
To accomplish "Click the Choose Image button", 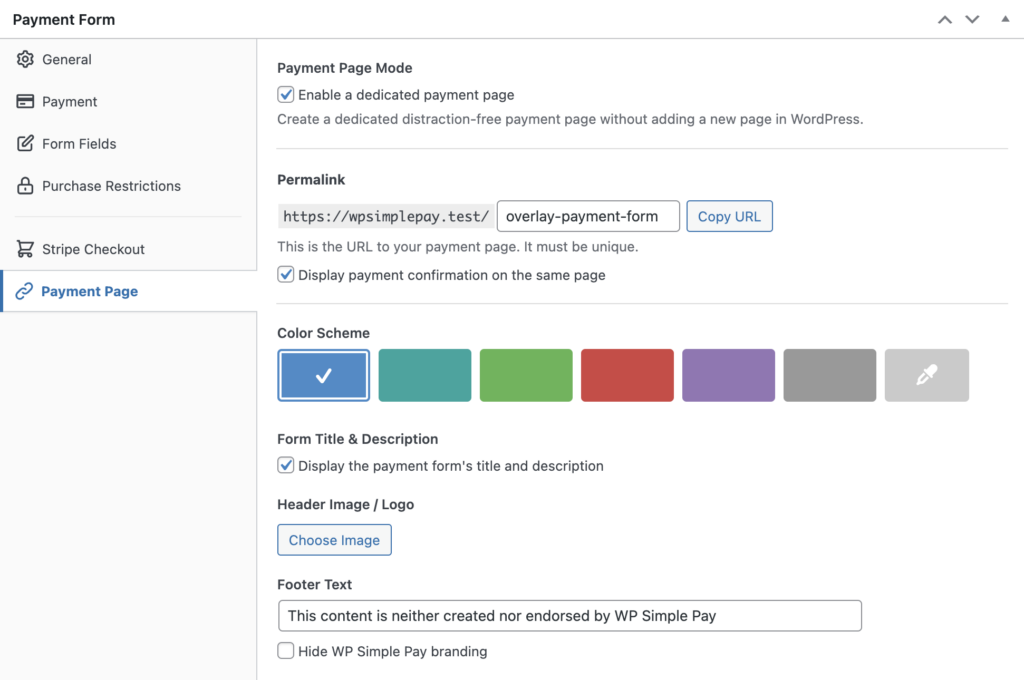I will point(334,540).
